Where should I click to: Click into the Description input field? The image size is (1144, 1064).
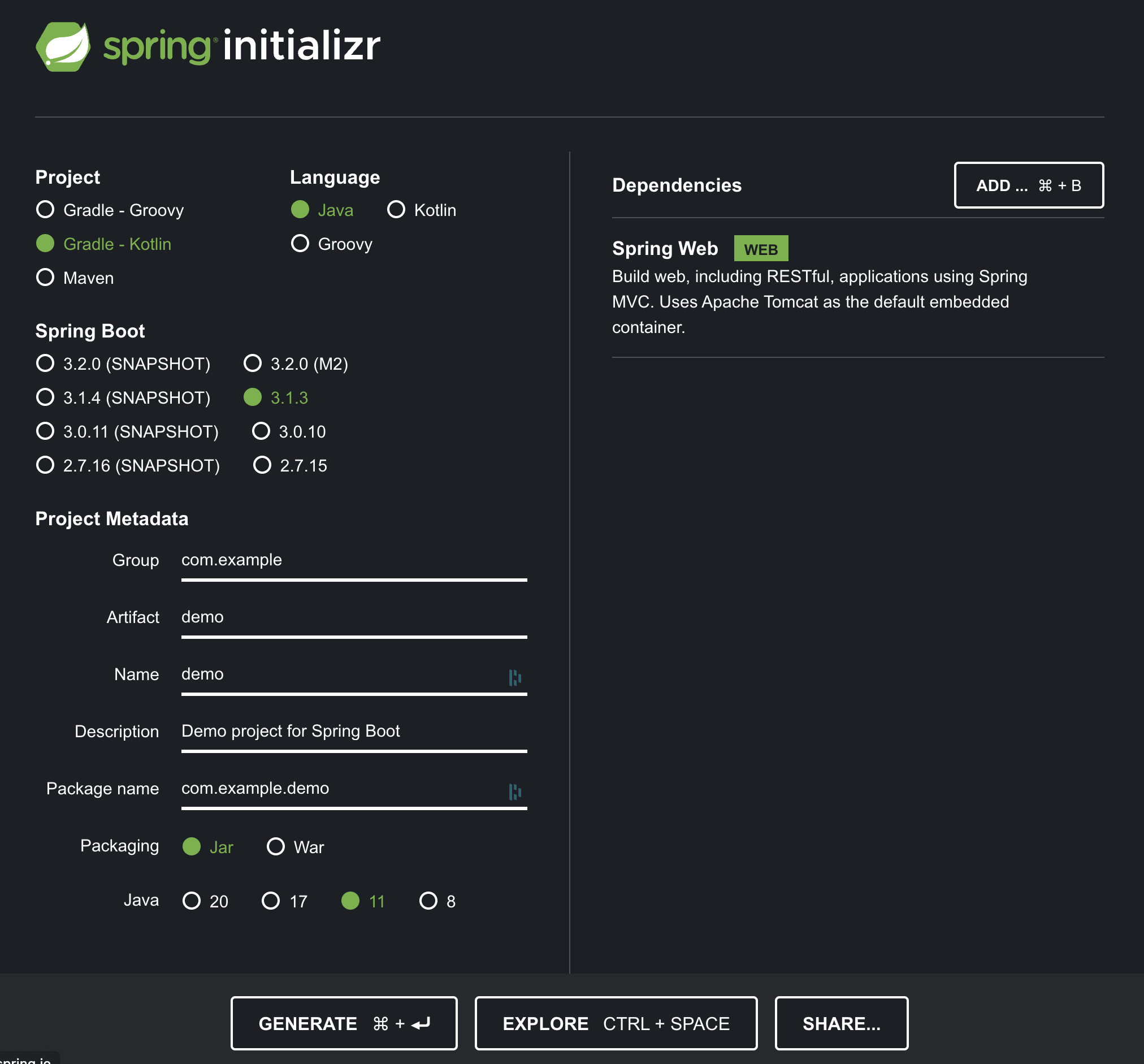354,732
